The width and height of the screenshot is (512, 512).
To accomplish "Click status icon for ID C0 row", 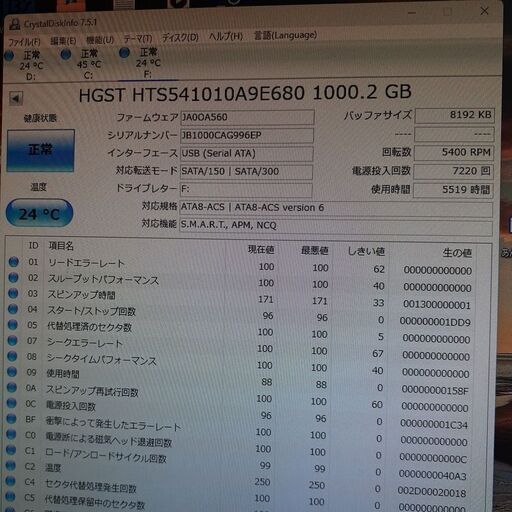I will tap(11, 434).
